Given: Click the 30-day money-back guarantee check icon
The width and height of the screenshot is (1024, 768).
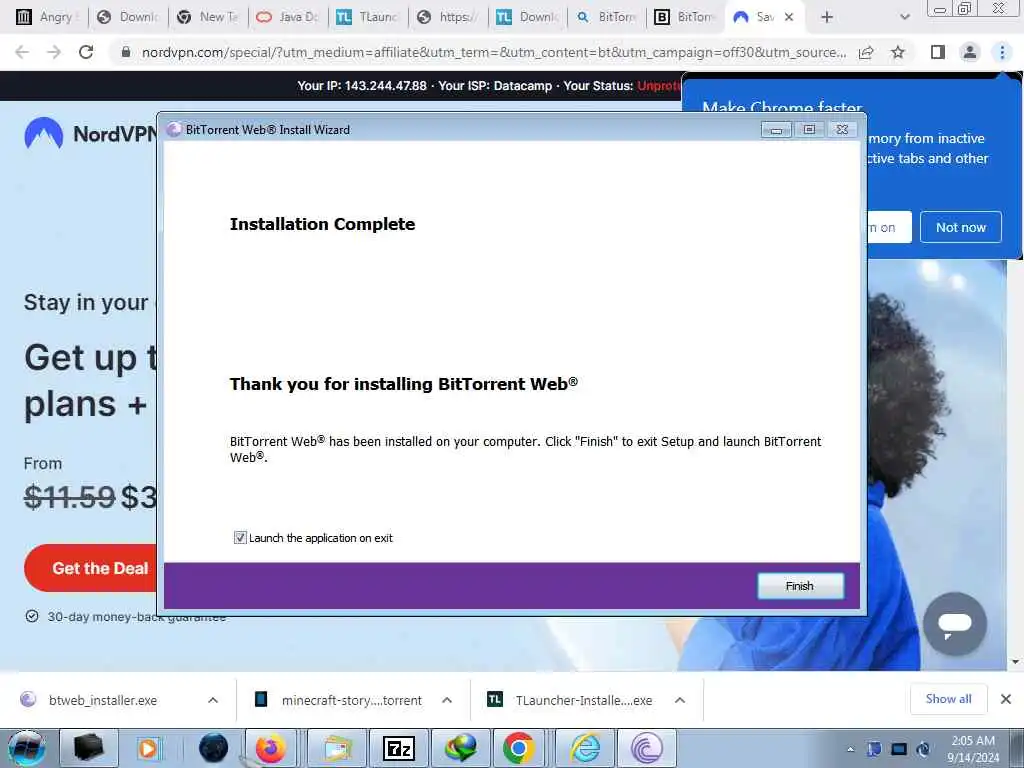Looking at the screenshot, I should 31,616.
